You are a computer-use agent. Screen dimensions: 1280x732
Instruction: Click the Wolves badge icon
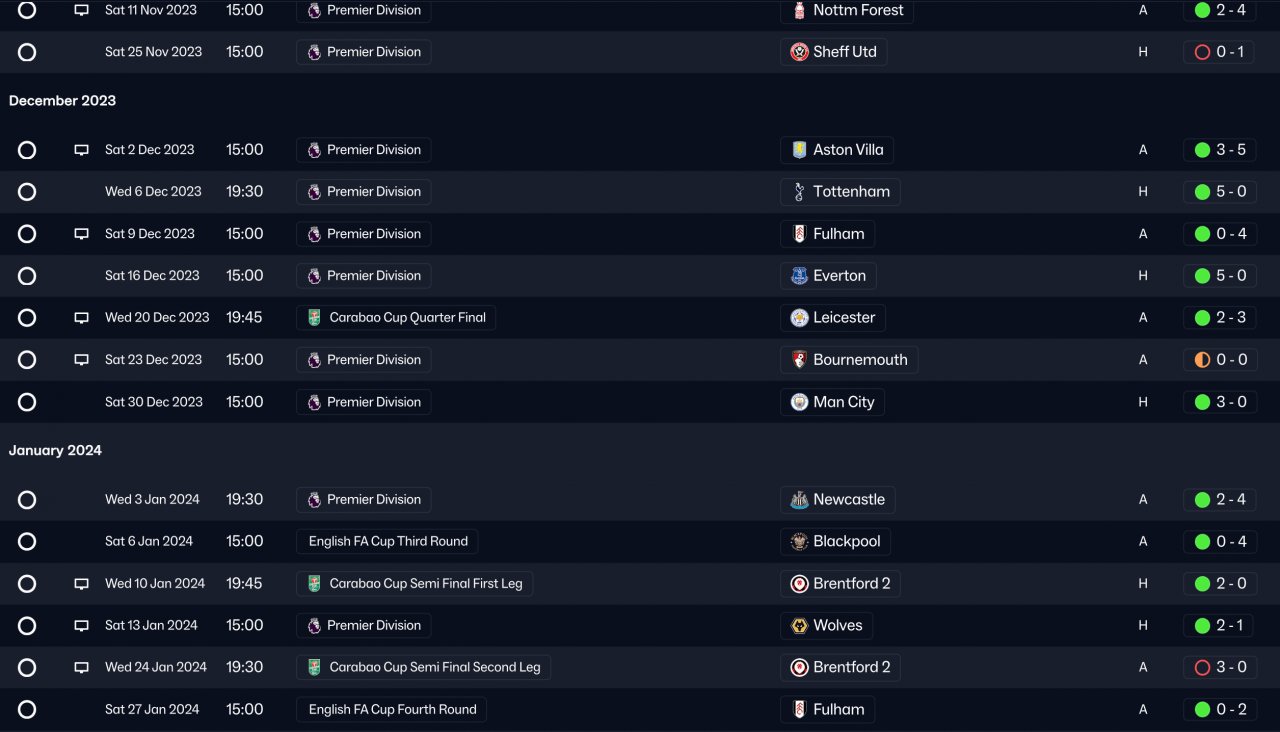pyautogui.click(x=799, y=626)
